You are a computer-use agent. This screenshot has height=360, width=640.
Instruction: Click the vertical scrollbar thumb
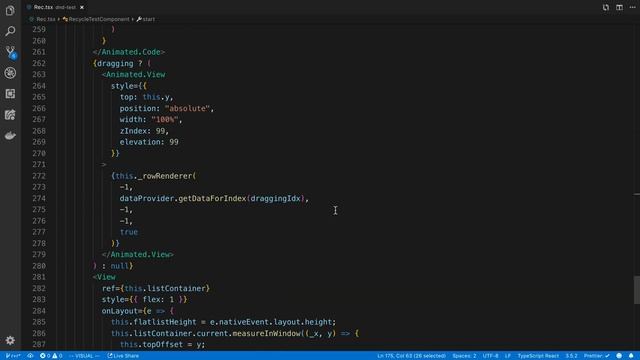[x=637, y=290]
